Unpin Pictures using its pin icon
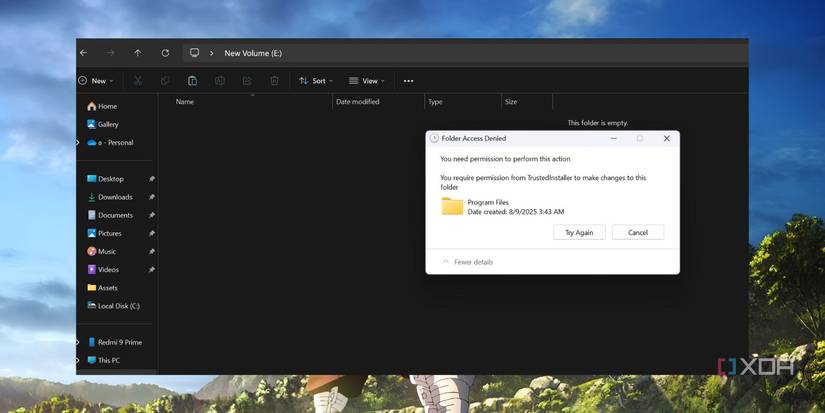This screenshot has width=825, height=413. tap(152, 233)
